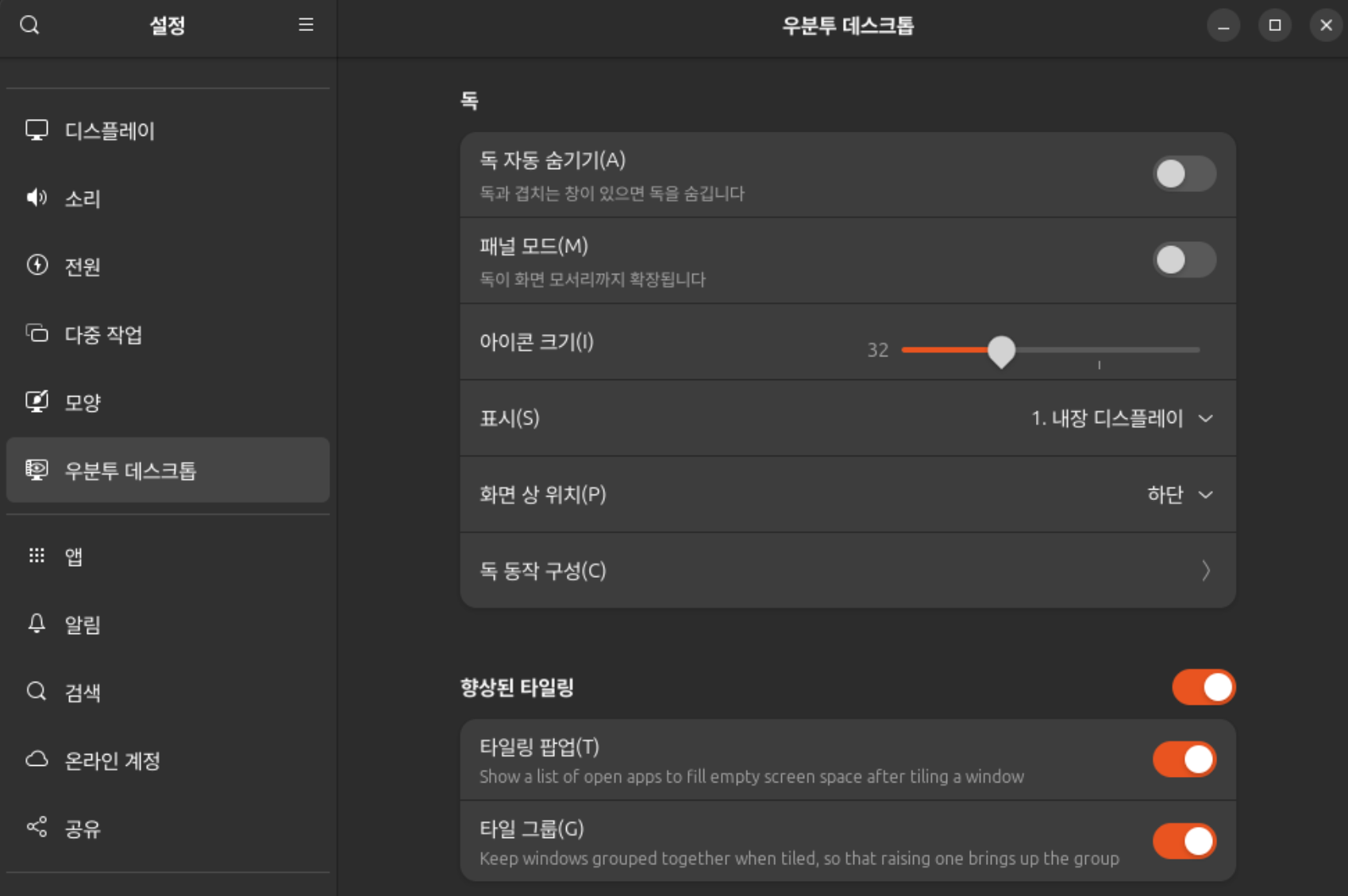This screenshot has width=1348, height=896.
Task: Select 앱 in the sidebar
Action: point(168,556)
